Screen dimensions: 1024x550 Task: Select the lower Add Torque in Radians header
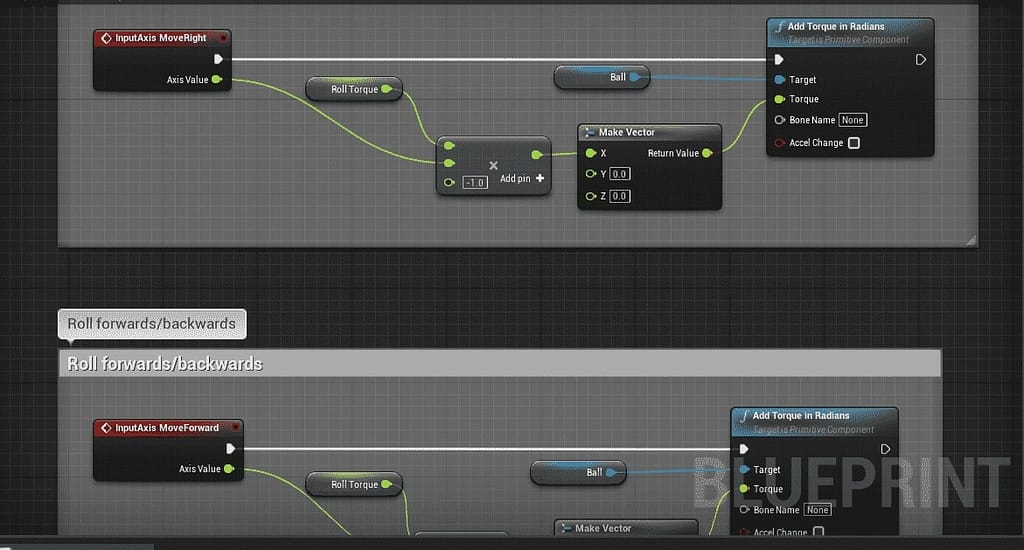pos(815,422)
